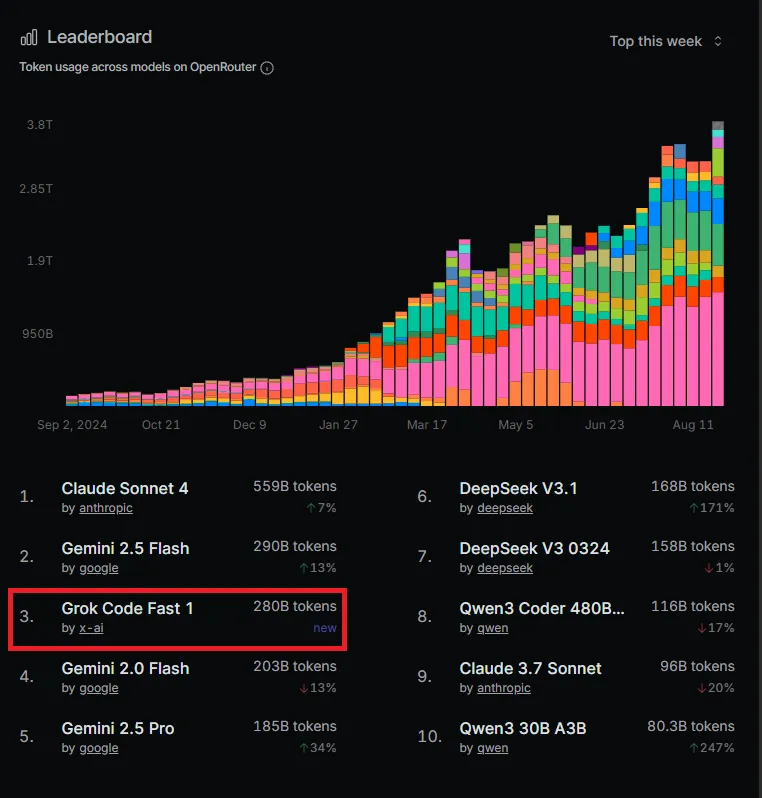The width and height of the screenshot is (762, 798).
Task: Click the 171% increase on DeepSeek V3.1
Action: tap(712, 508)
